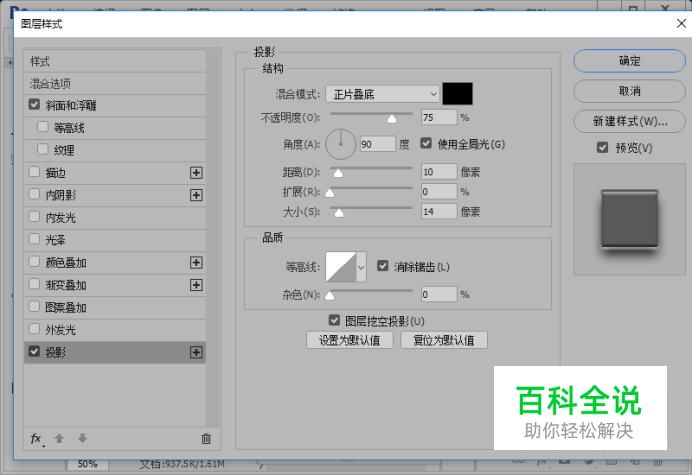This screenshot has width=692, height=475.
Task: Click the 大小 field showing 14
Action: tap(439, 211)
